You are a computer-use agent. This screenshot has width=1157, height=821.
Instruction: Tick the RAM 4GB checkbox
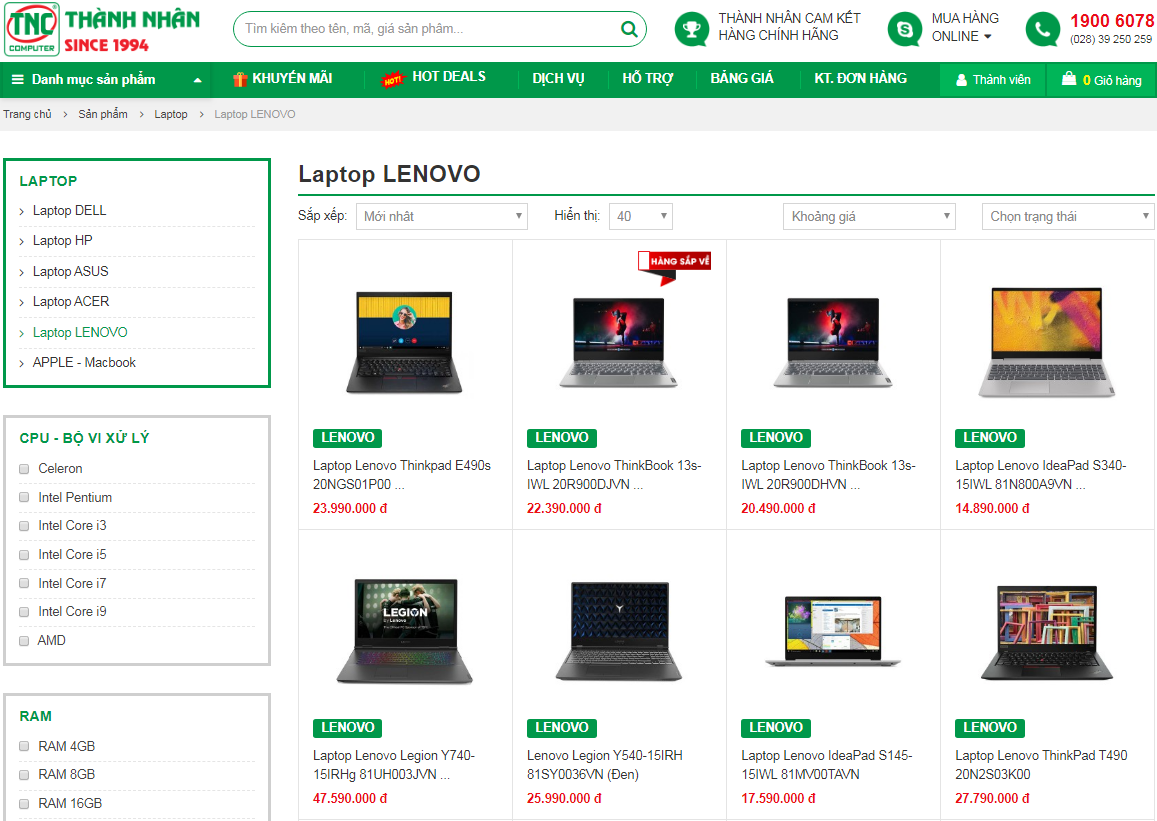coord(24,746)
